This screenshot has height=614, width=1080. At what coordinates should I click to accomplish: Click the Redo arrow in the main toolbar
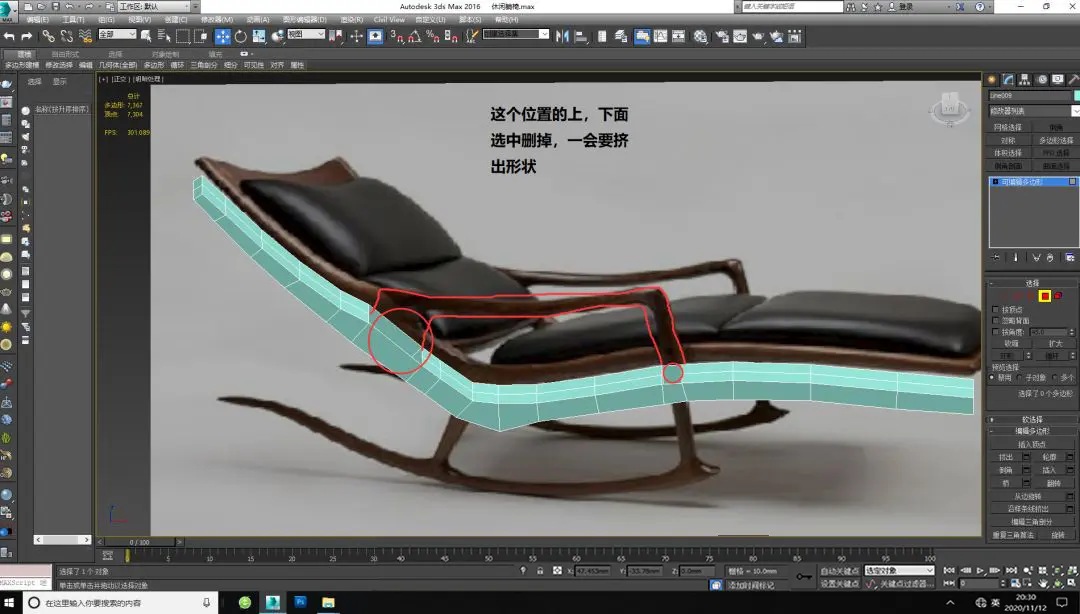tap(27, 36)
